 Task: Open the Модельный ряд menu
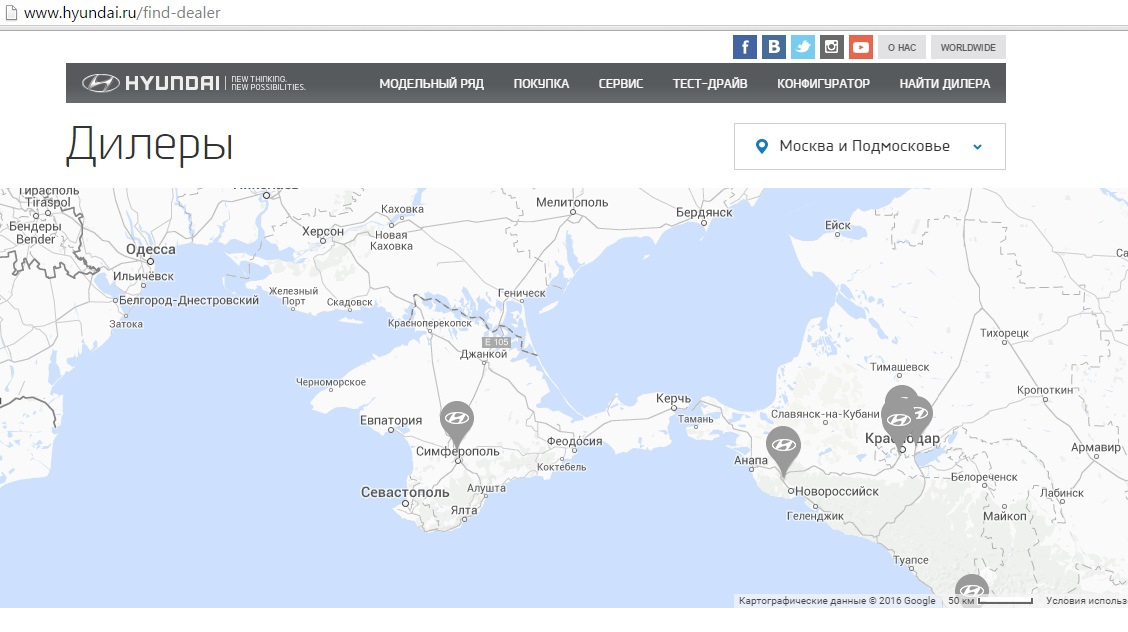point(431,84)
